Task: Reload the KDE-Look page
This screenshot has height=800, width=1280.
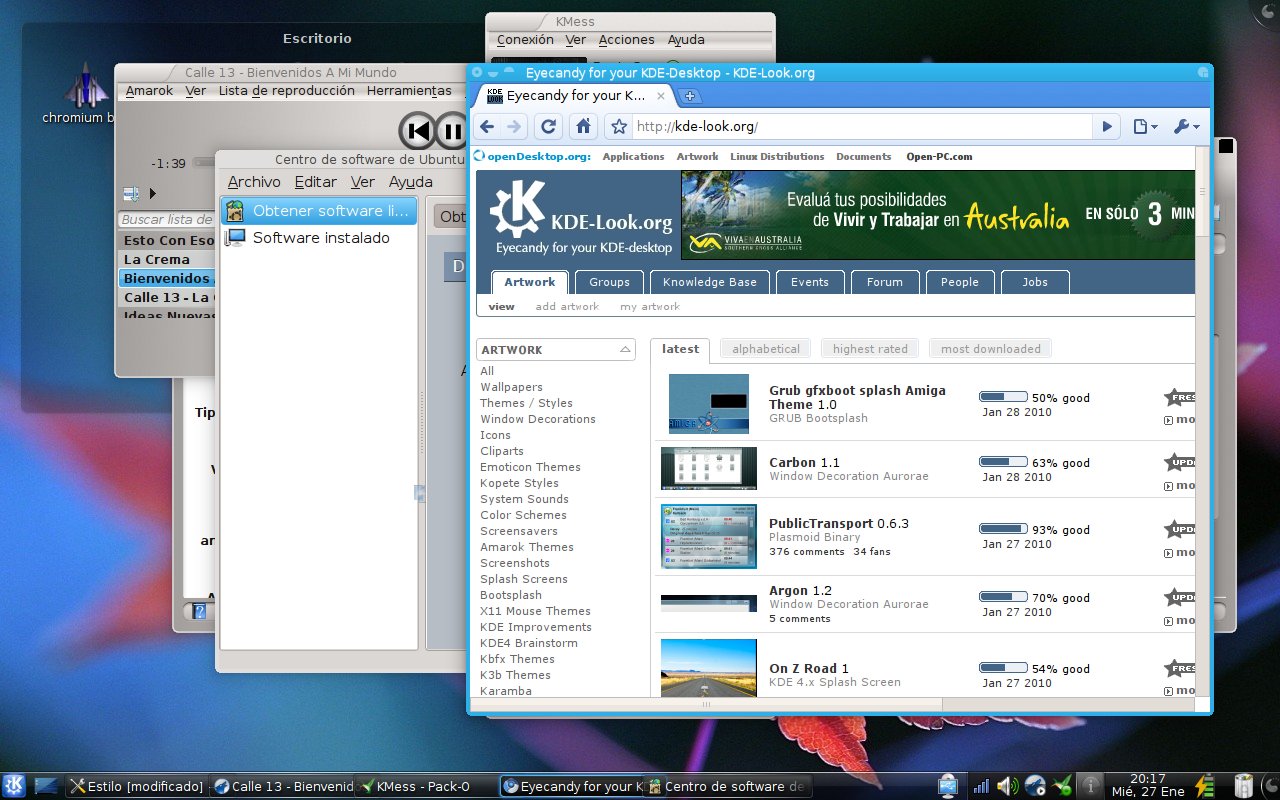Action: tap(548, 126)
